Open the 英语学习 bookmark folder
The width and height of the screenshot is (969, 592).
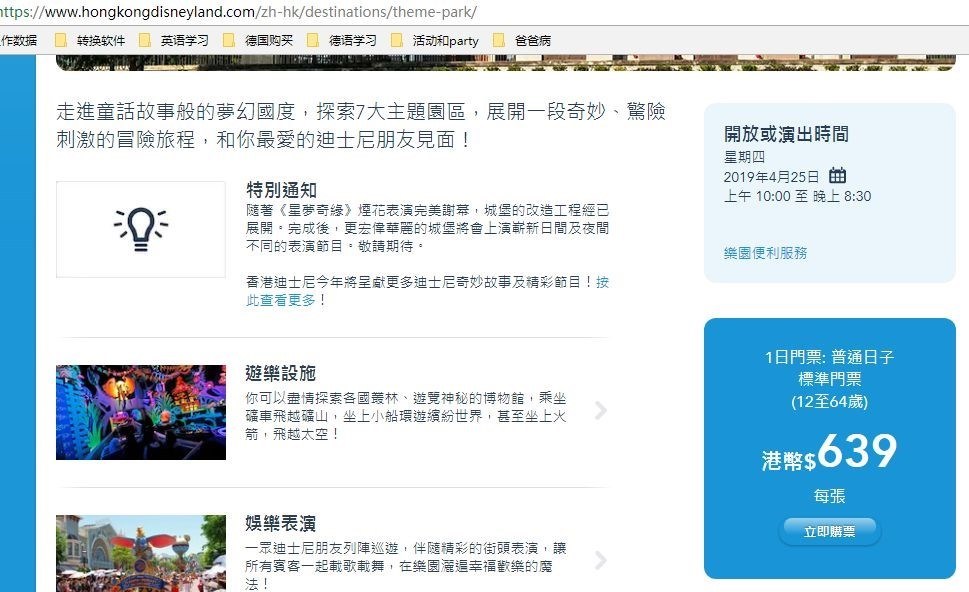pyautogui.click(x=174, y=41)
